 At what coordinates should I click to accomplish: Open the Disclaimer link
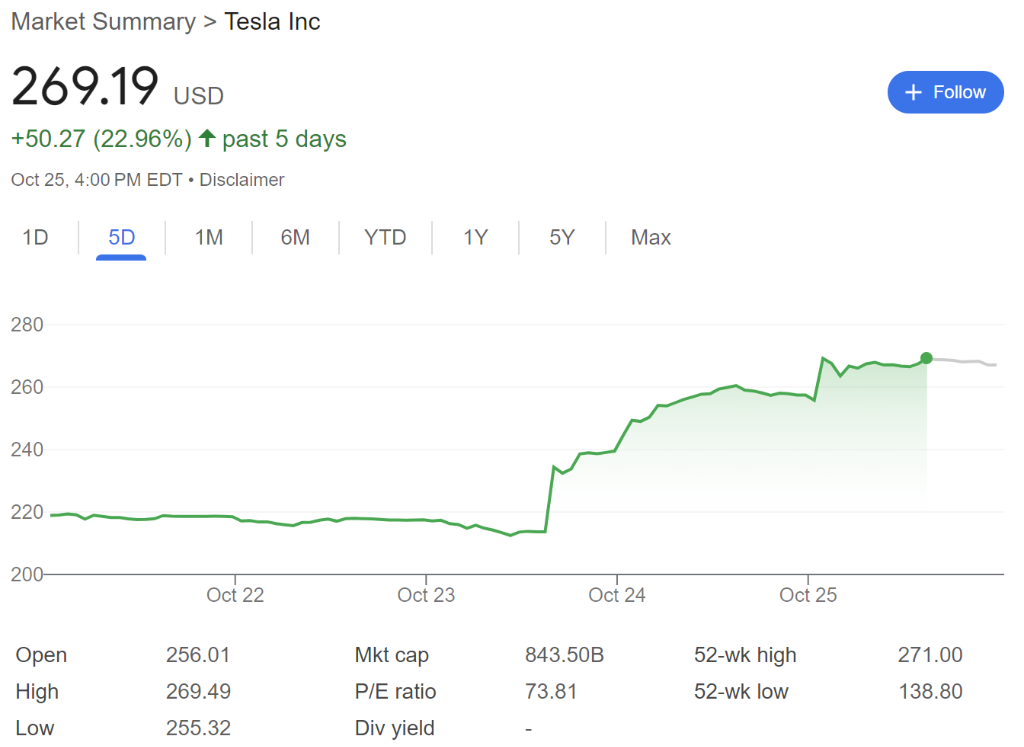pos(242,180)
